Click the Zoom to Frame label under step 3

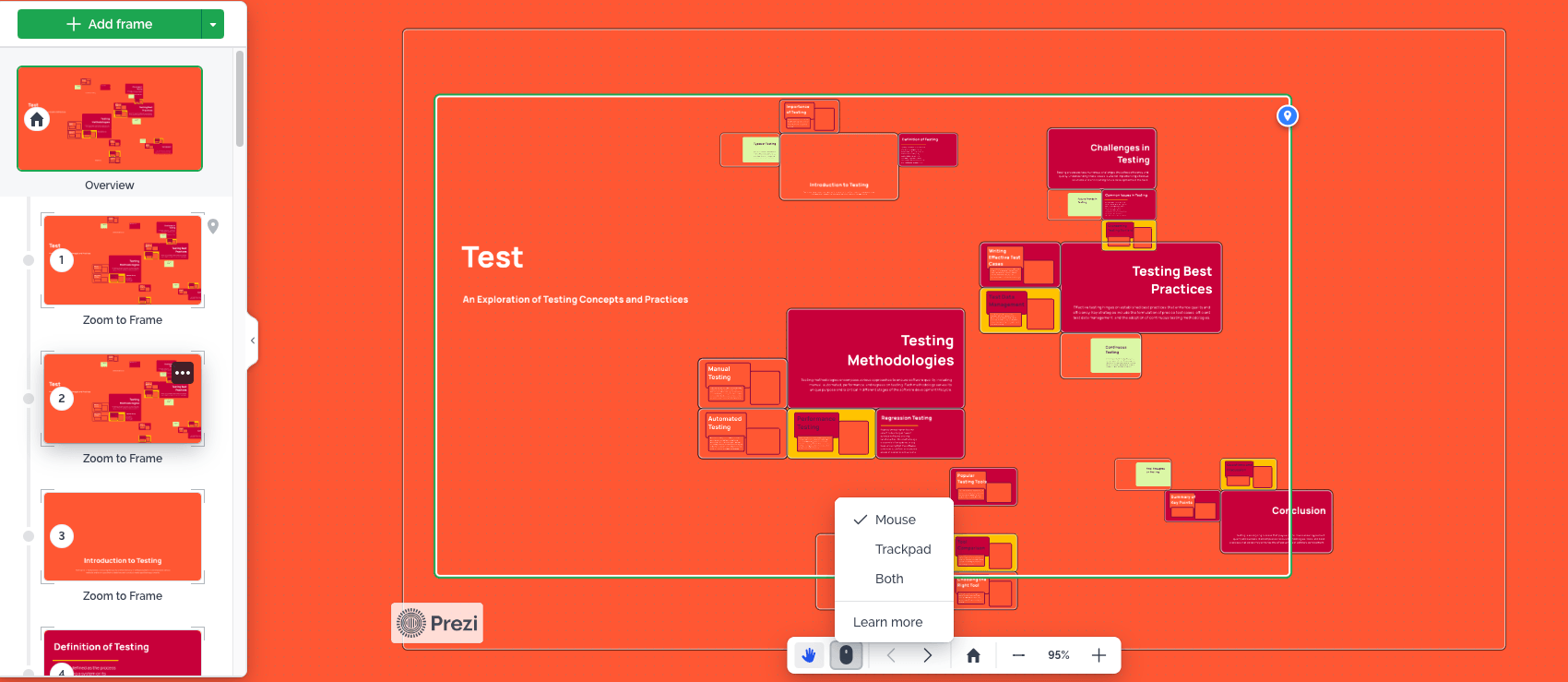(123, 596)
